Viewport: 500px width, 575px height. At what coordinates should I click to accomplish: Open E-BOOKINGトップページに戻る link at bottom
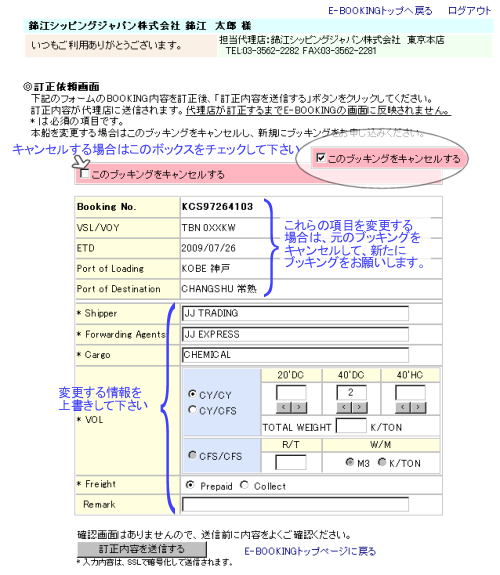point(310,551)
